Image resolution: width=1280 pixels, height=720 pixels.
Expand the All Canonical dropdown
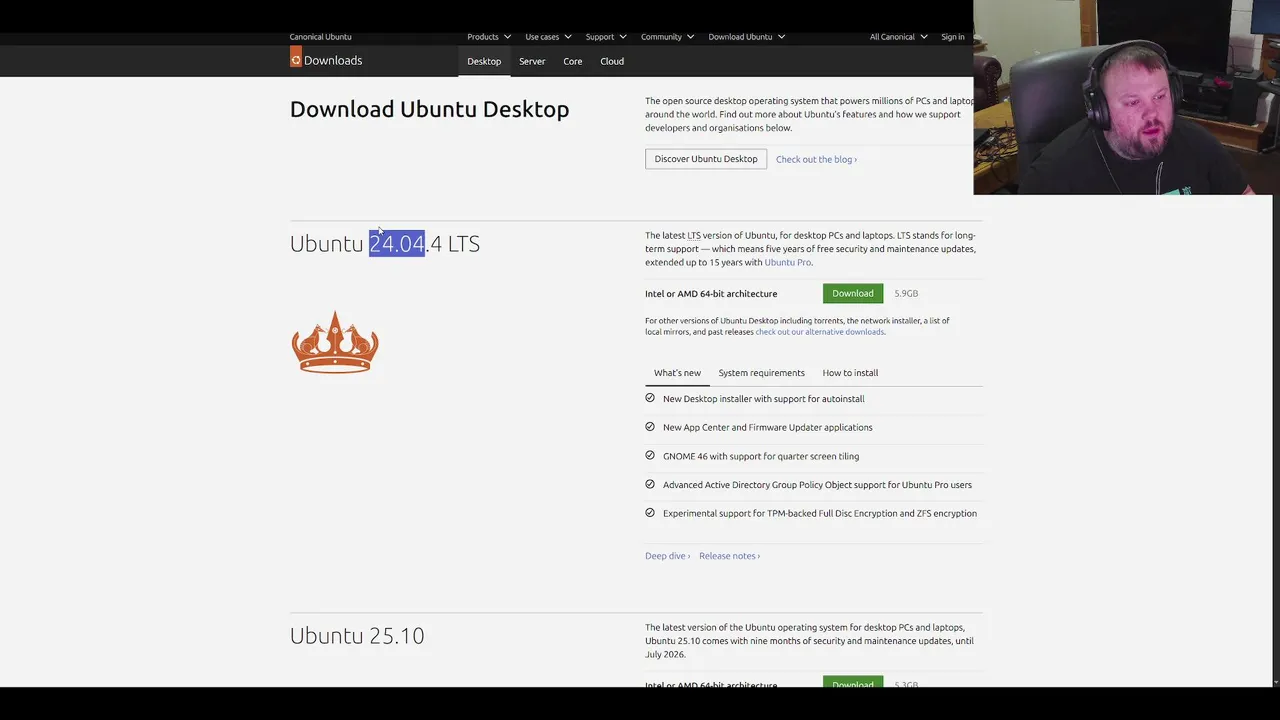point(899,37)
